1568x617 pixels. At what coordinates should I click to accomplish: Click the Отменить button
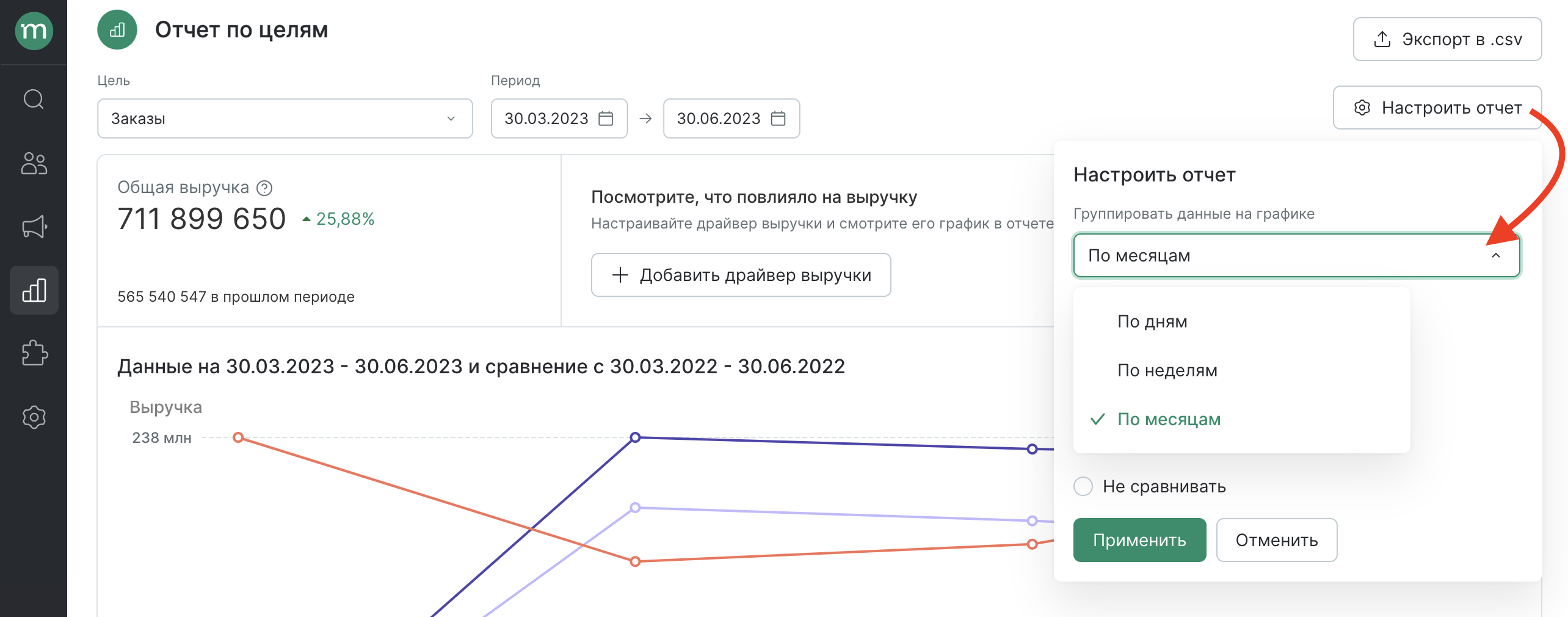click(x=1277, y=540)
